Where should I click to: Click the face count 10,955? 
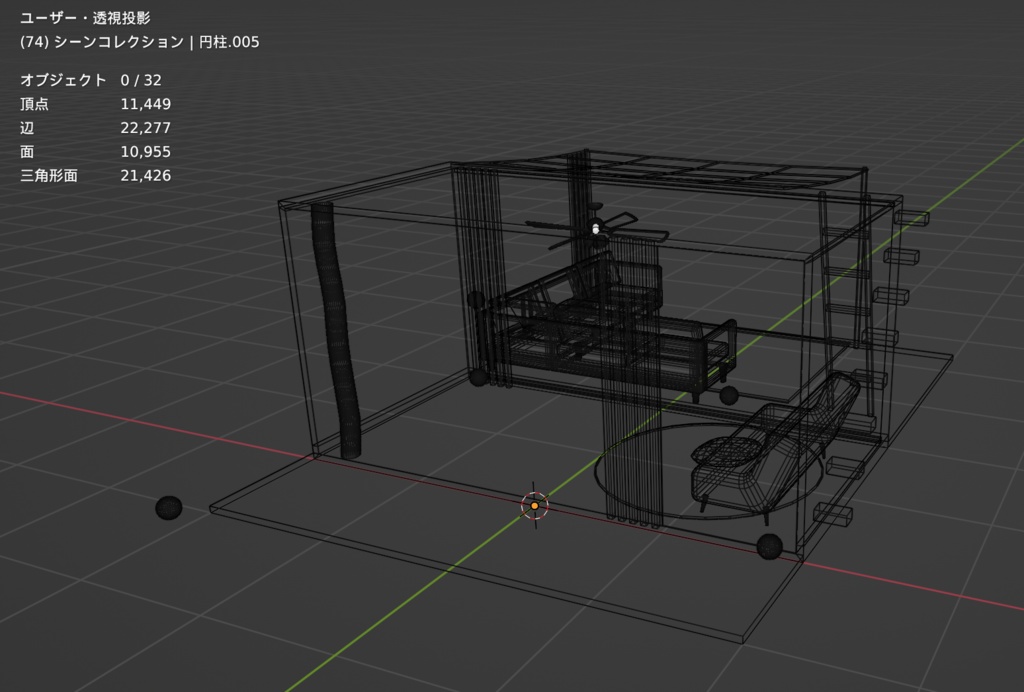point(146,152)
